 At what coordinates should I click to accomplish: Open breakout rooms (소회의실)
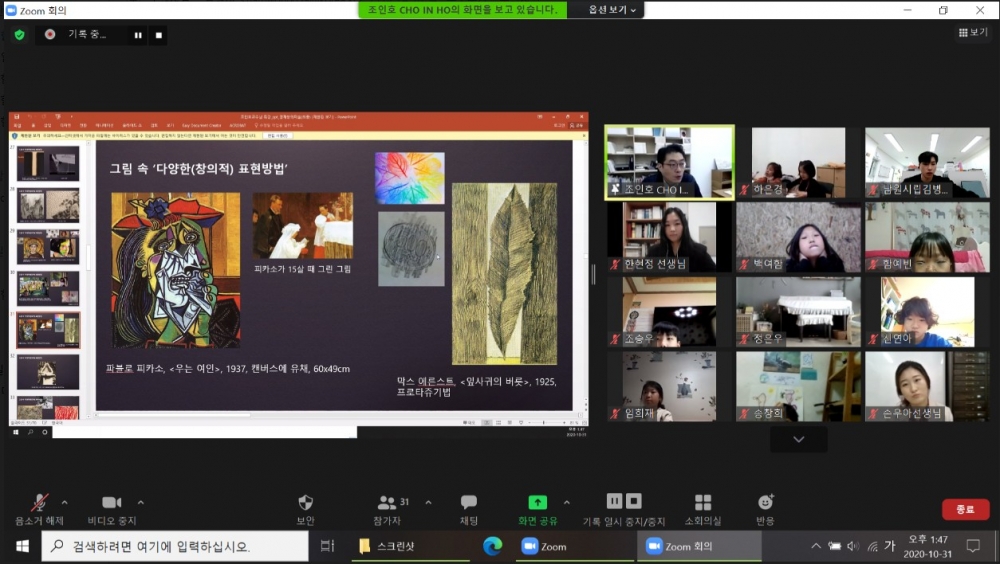point(703,509)
